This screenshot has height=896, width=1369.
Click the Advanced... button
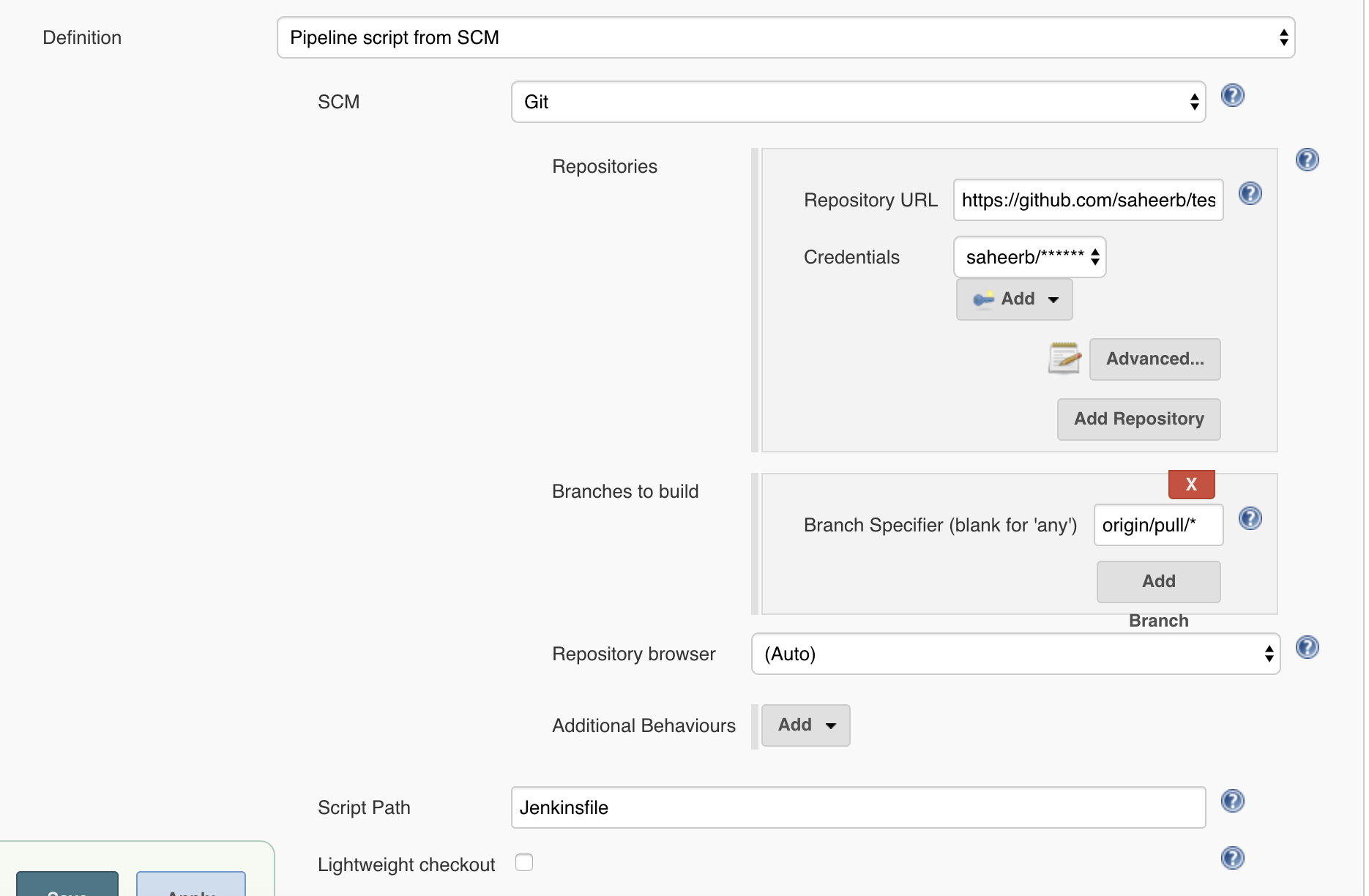pyautogui.click(x=1154, y=359)
